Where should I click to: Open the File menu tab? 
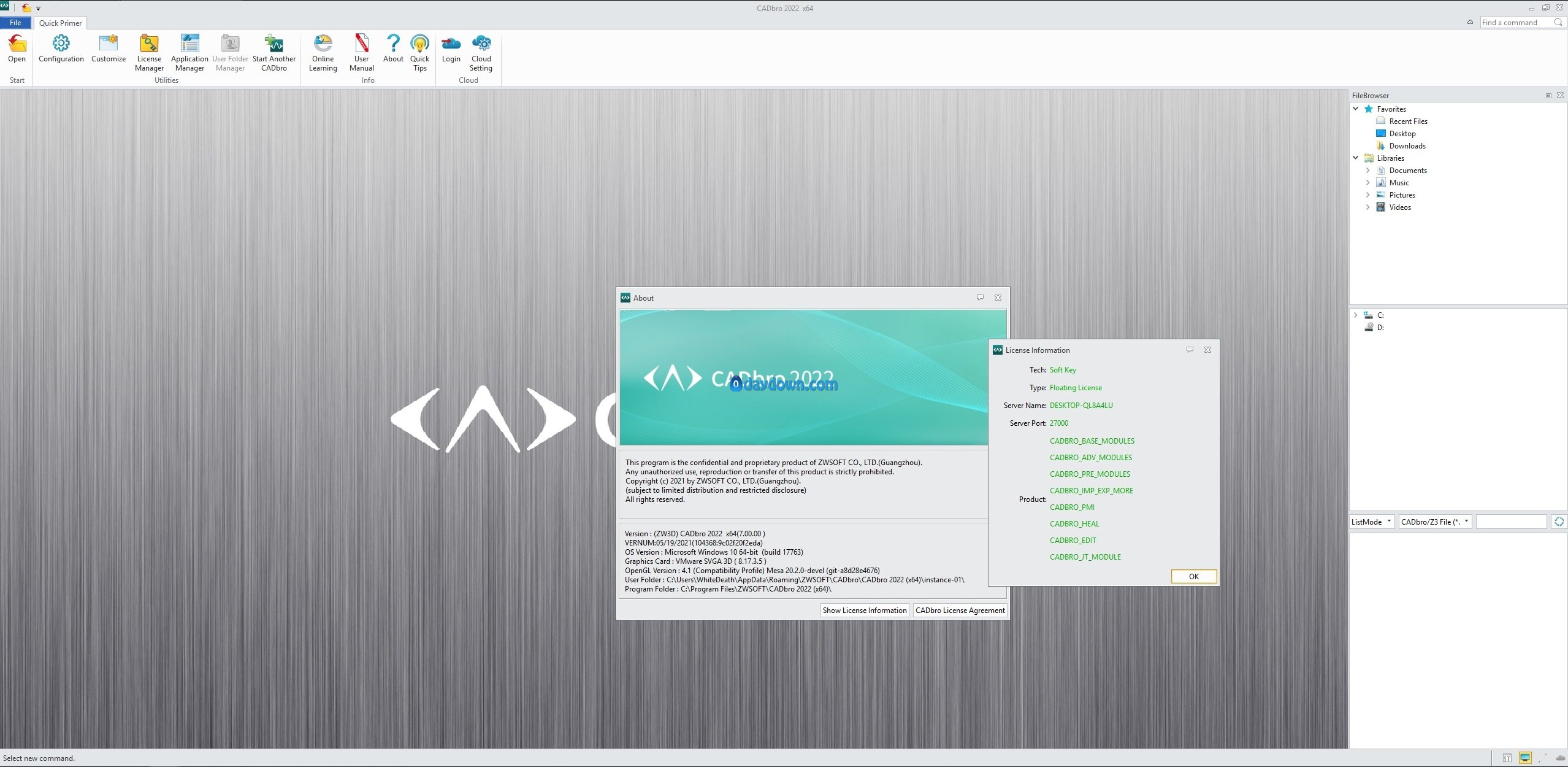pyautogui.click(x=15, y=23)
